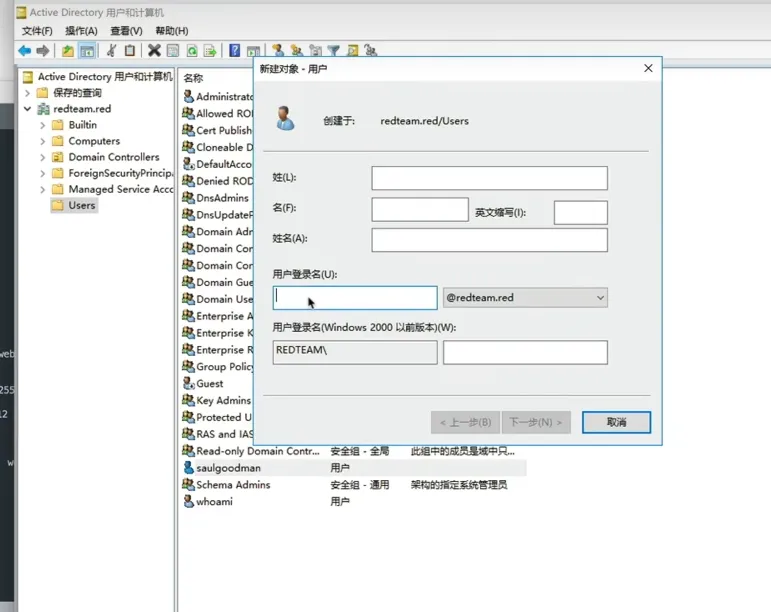
Task: Click the pre-Windows 2000 logon name field
Action: (525, 352)
